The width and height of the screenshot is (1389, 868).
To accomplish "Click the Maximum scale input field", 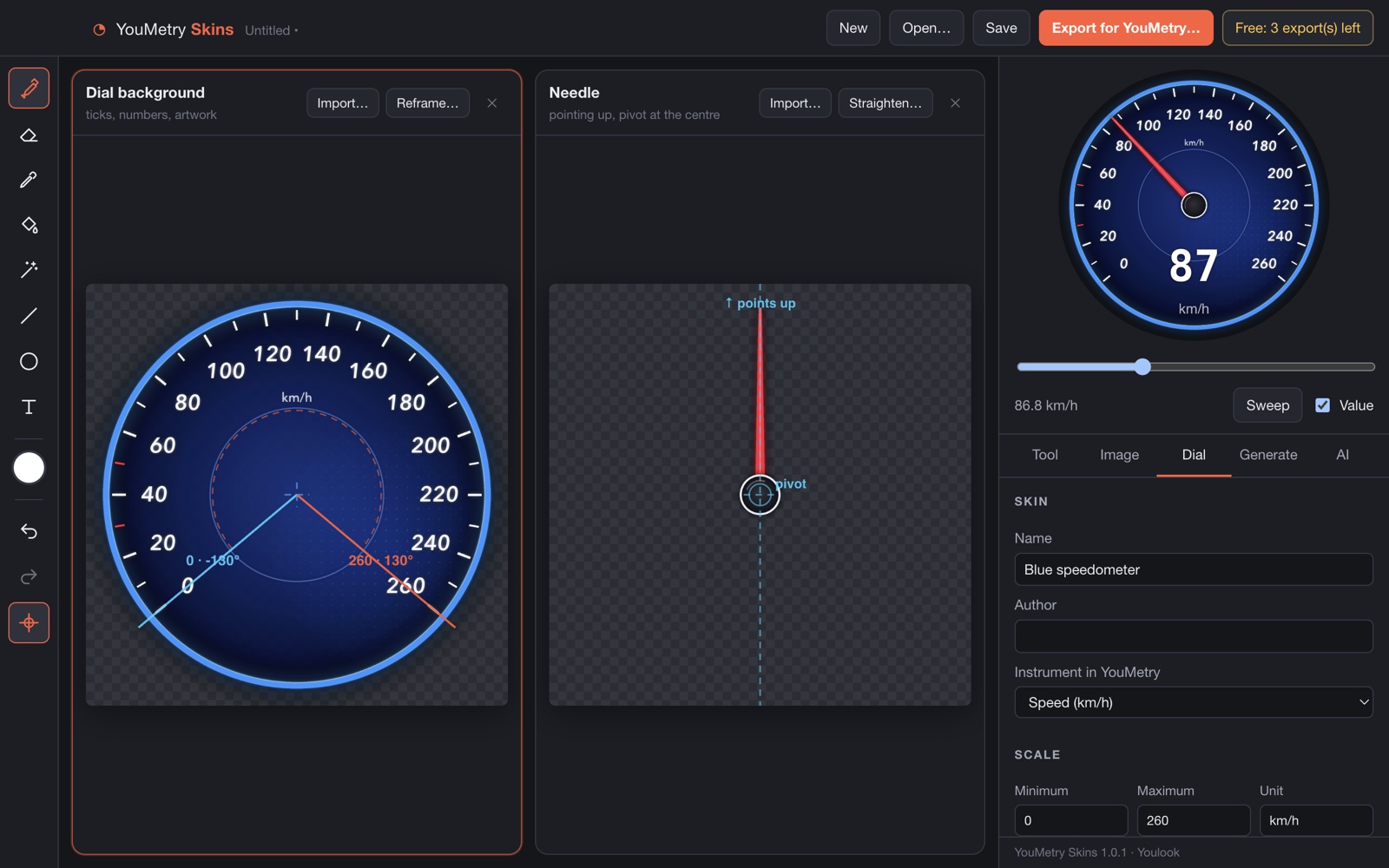I will point(1194,820).
